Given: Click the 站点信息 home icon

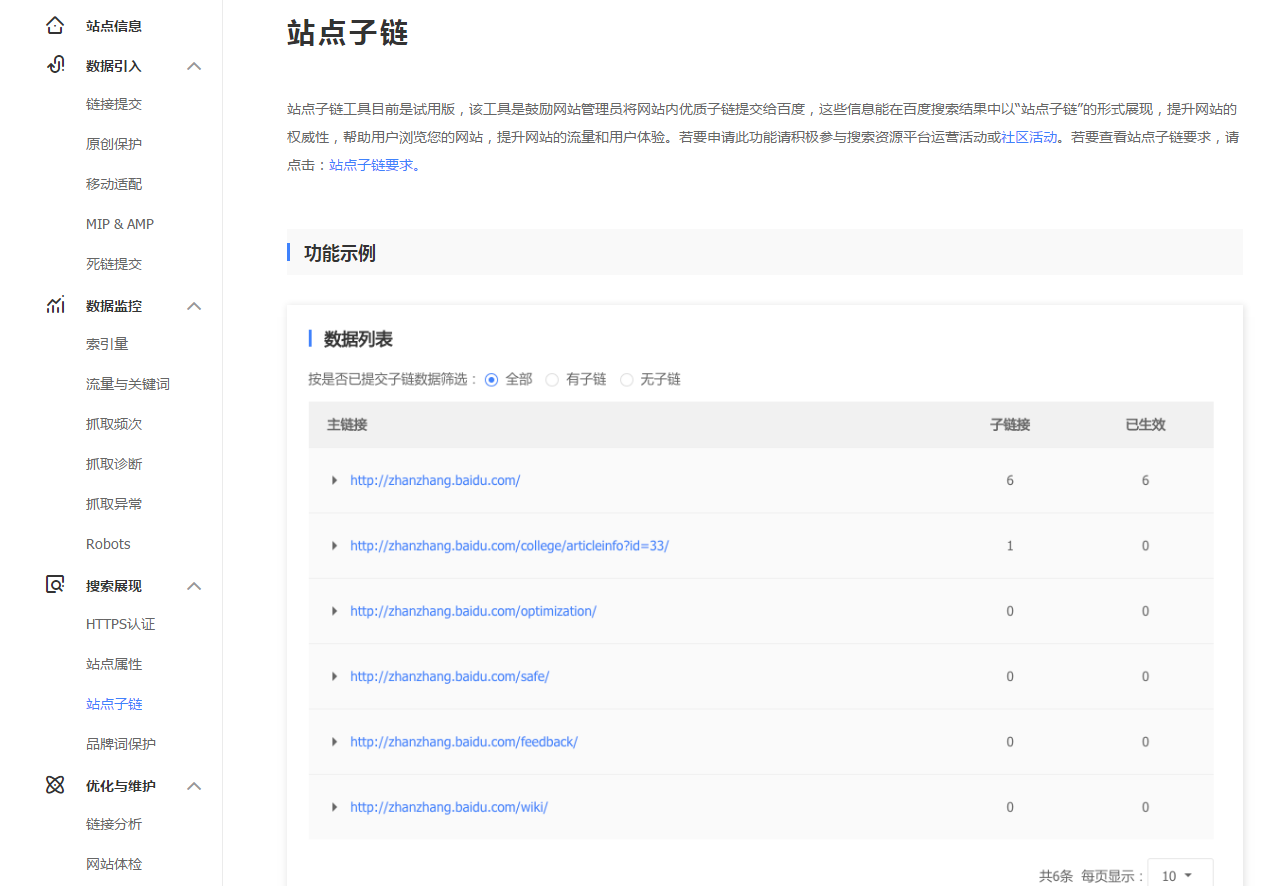Looking at the screenshot, I should pos(55,25).
